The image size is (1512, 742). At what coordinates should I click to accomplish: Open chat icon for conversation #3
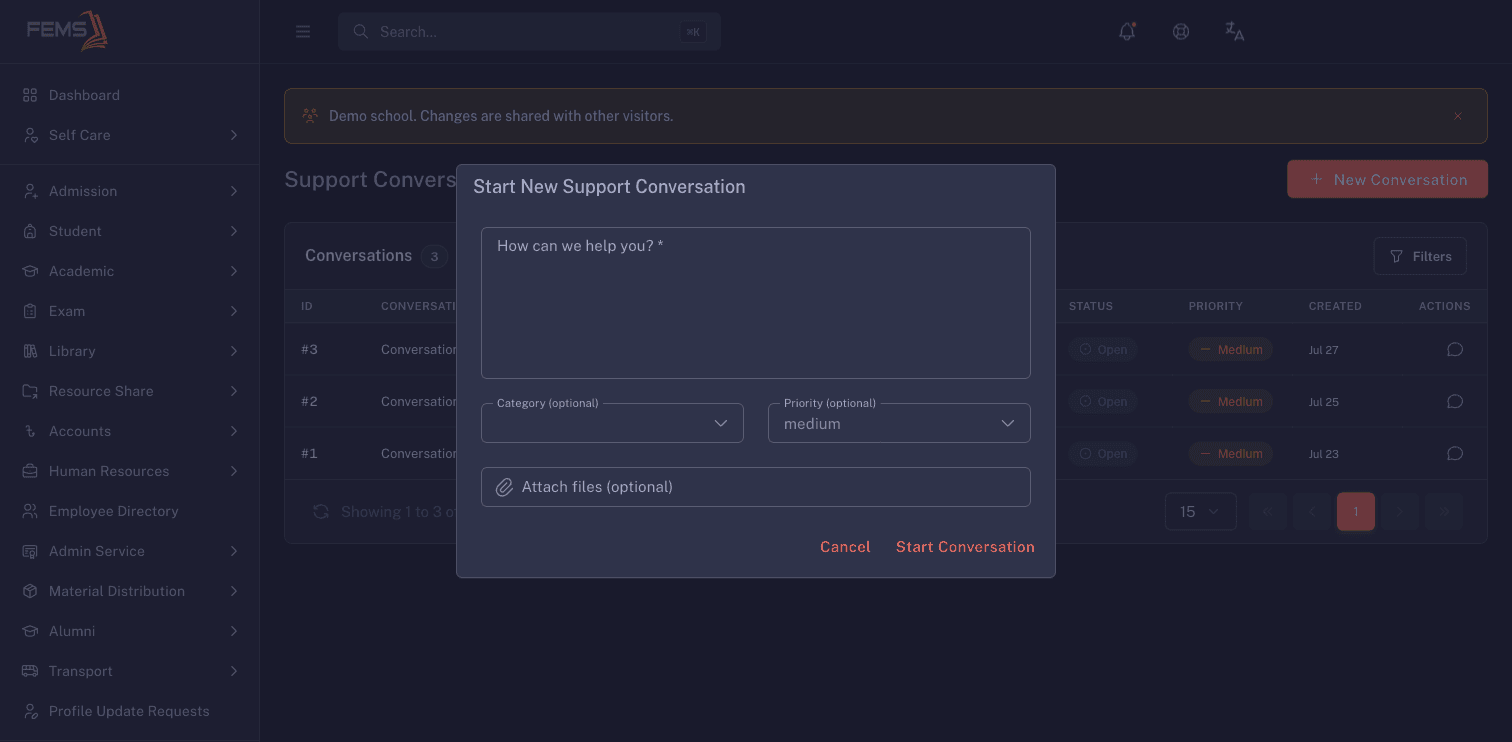(x=1455, y=350)
